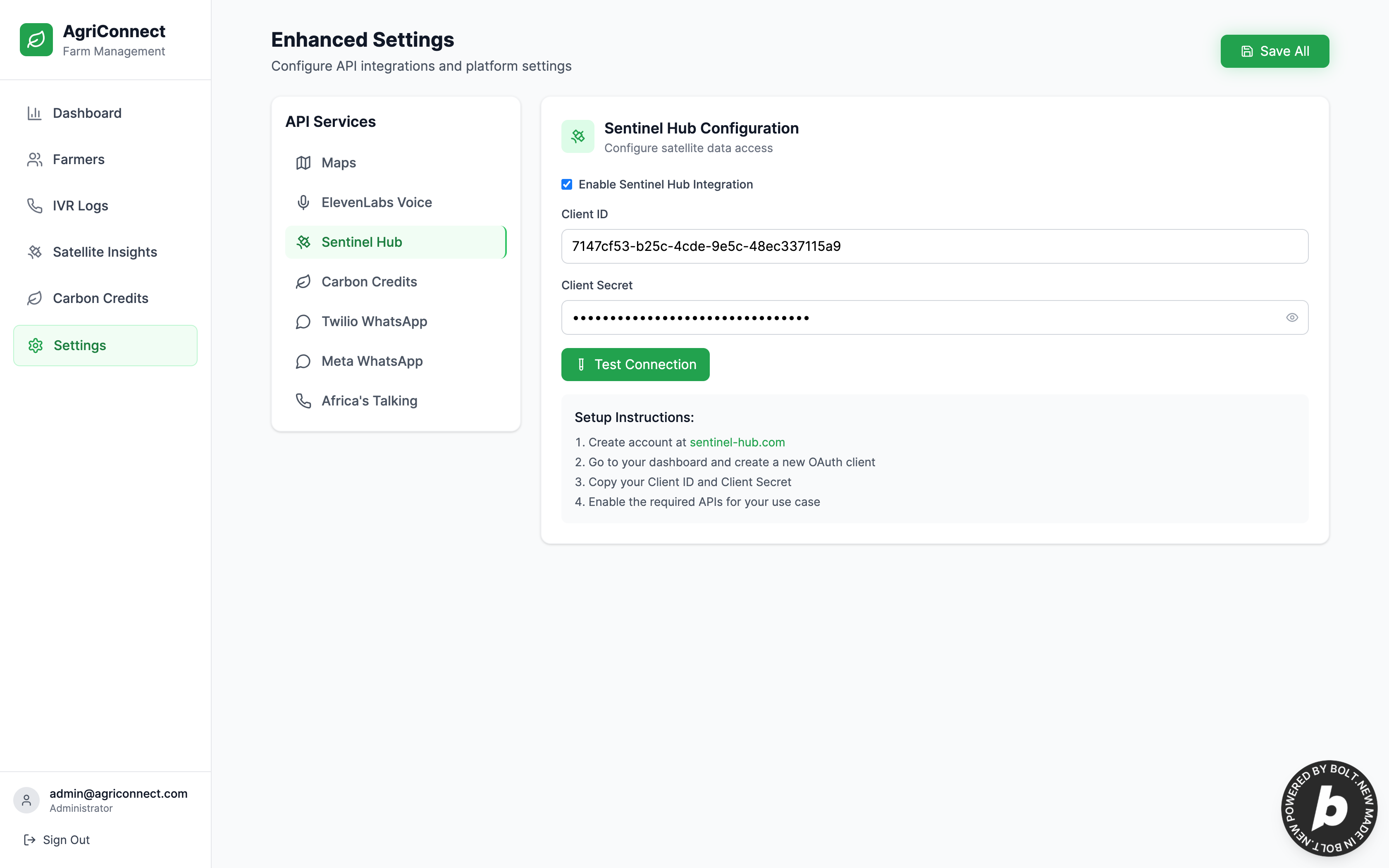1389x868 pixels.
Task: Disable the Enable Sentinel Hub Integration checkbox
Action: pyautogui.click(x=566, y=184)
